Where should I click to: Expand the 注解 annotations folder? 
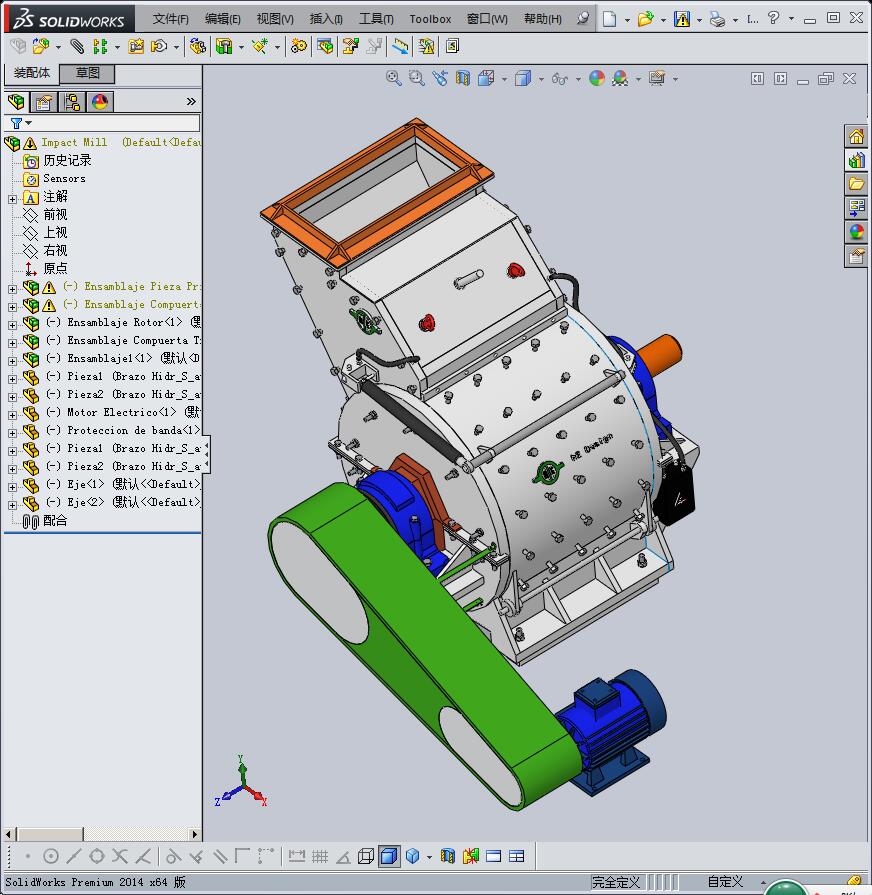click(x=12, y=198)
